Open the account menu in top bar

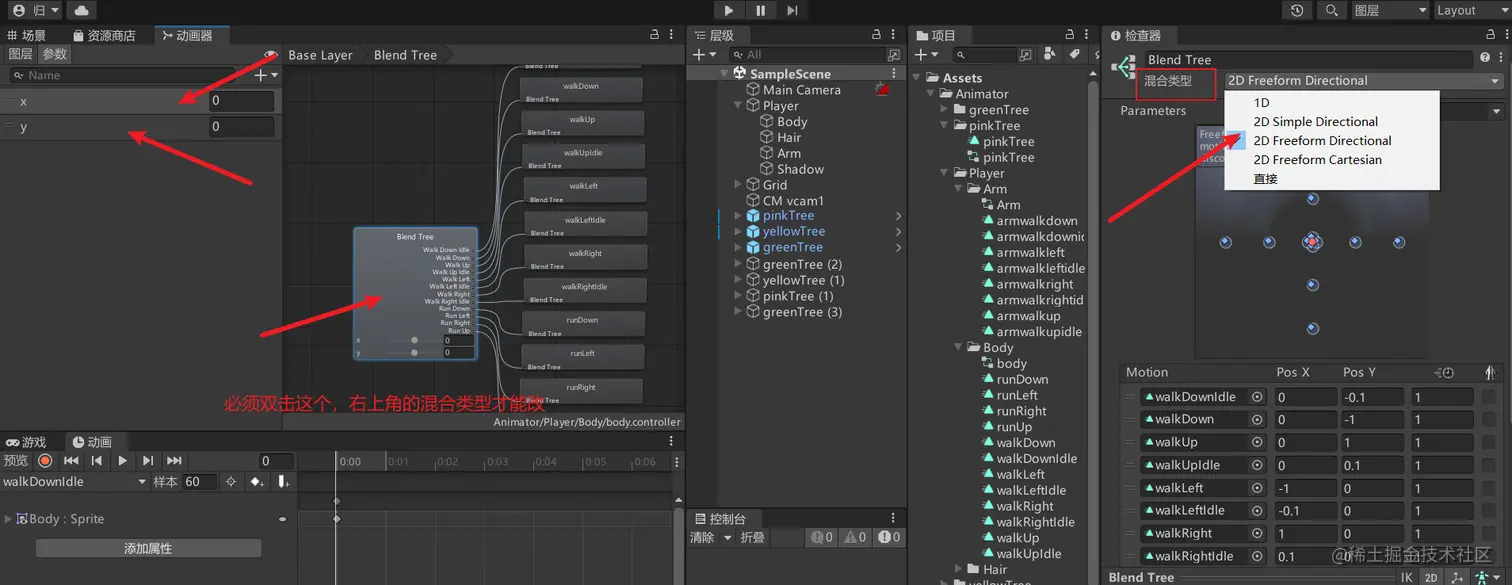tap(35, 10)
